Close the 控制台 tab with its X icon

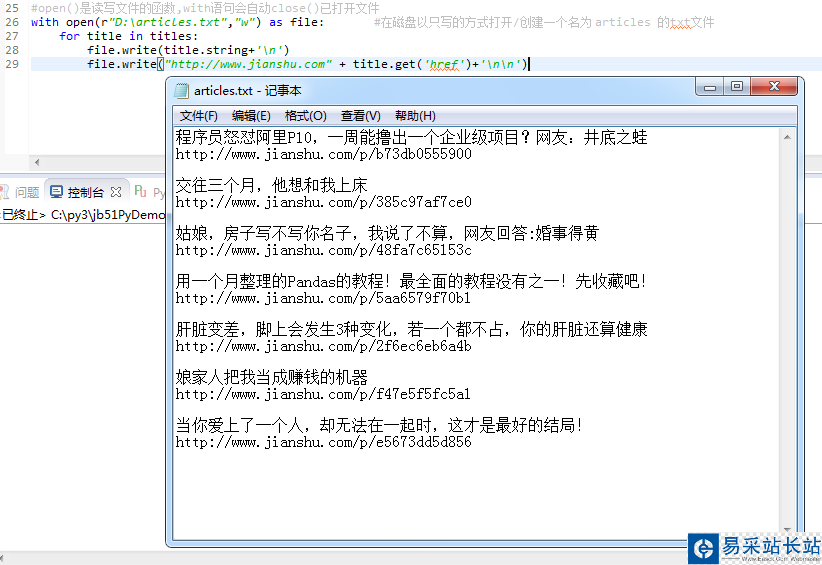116,192
